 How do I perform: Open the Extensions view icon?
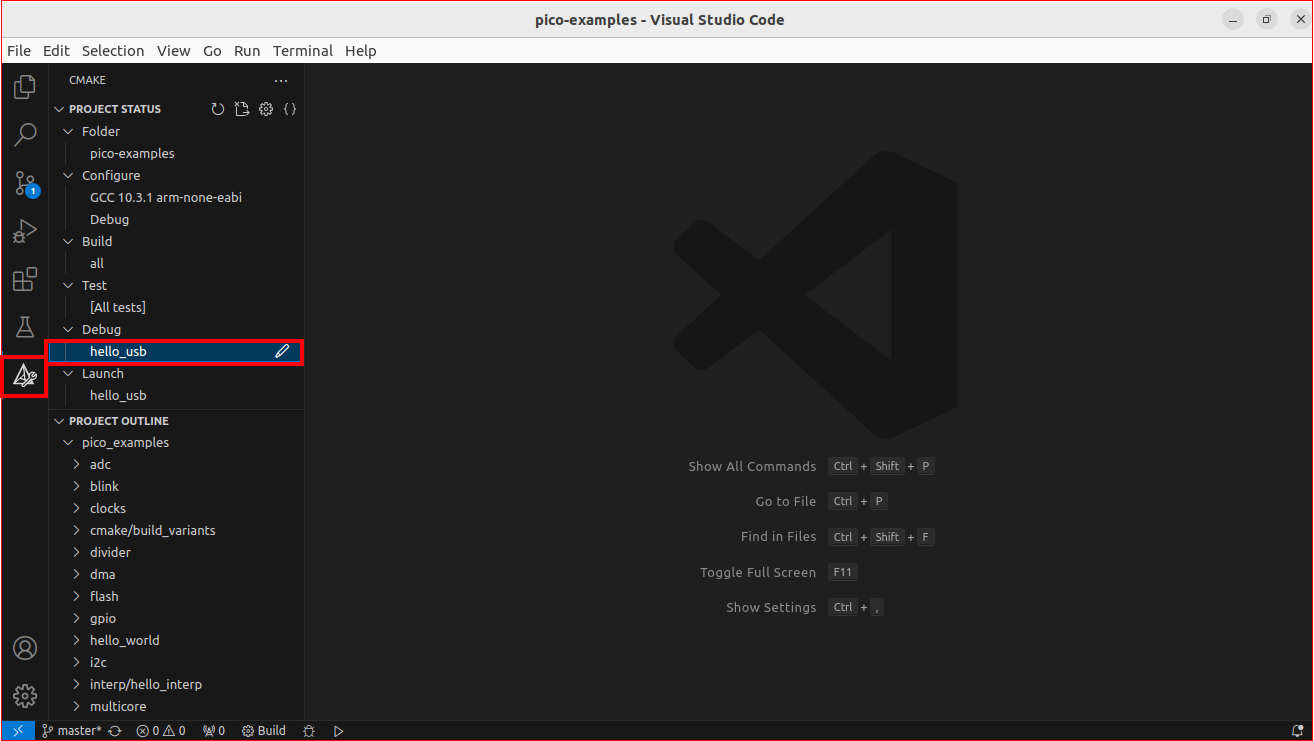pyautogui.click(x=24, y=280)
